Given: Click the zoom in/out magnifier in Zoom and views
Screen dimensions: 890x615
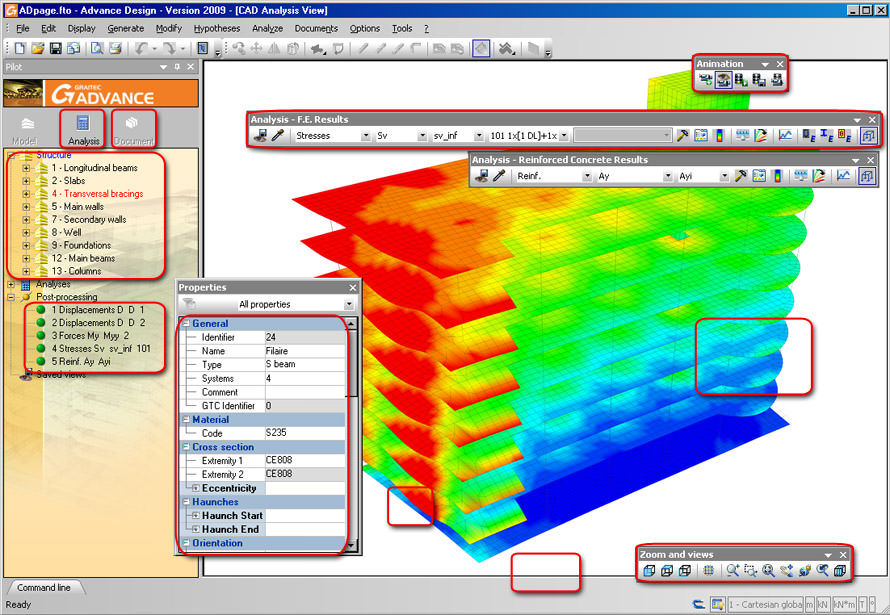Looking at the screenshot, I should click(733, 571).
